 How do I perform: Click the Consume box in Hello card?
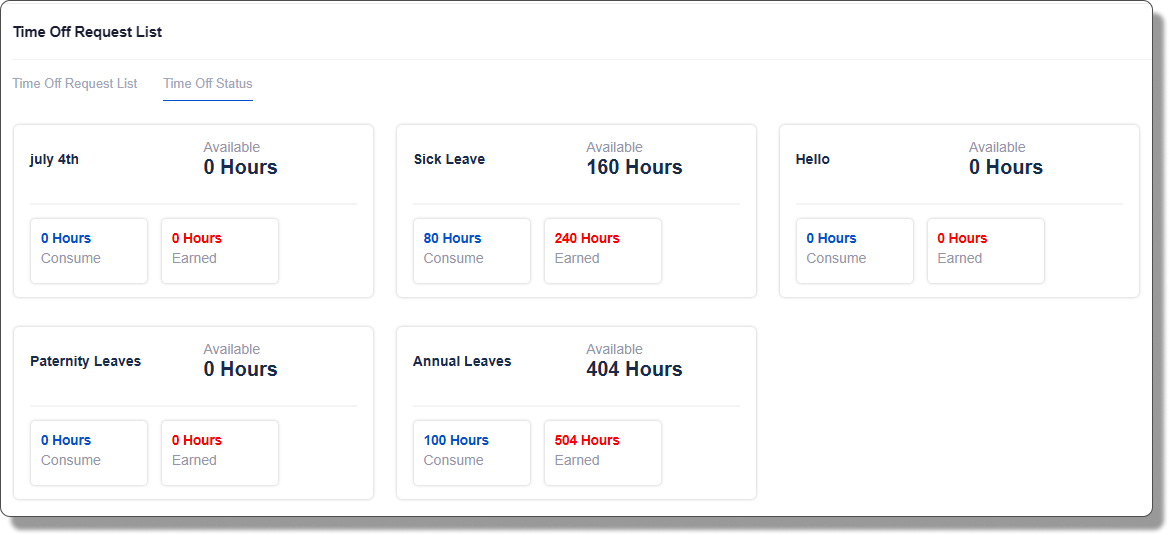tap(854, 251)
